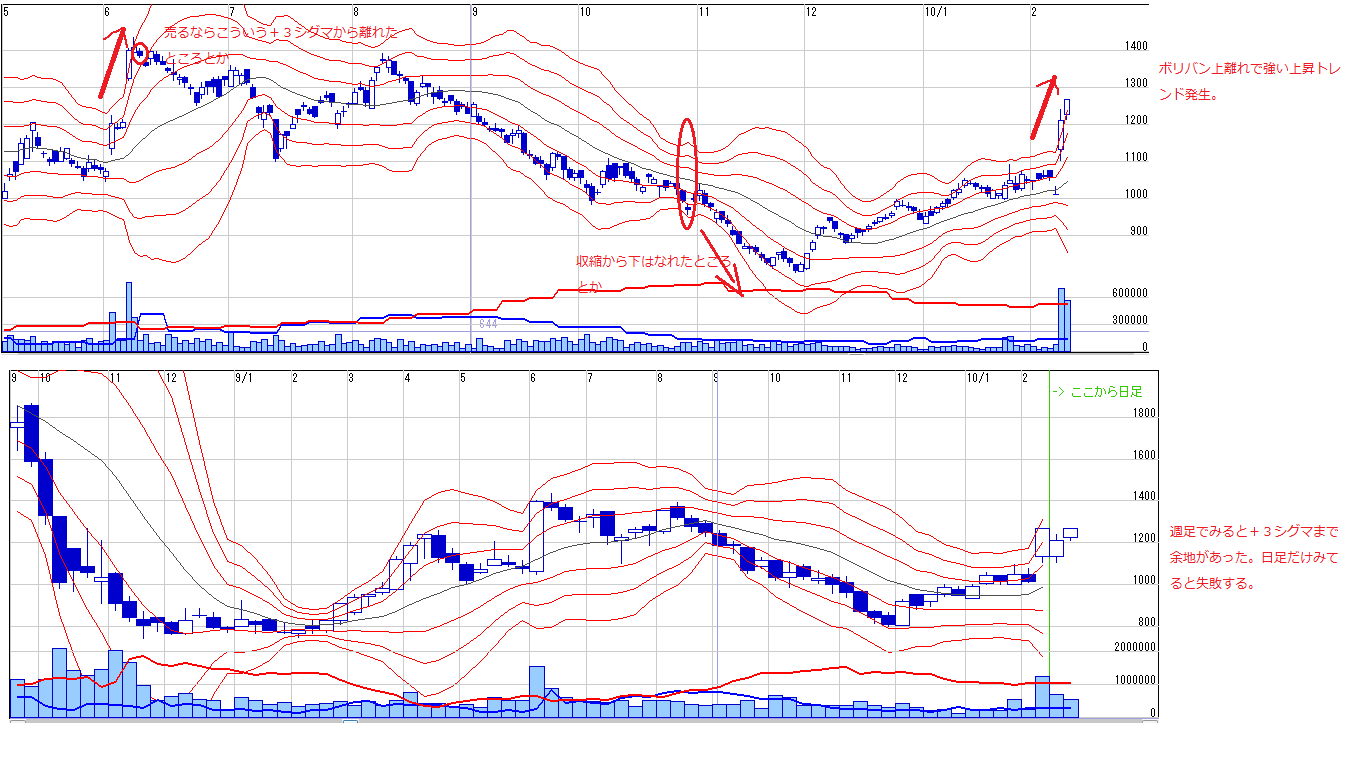Click the small red circle marking the June peak

[x=140, y=52]
